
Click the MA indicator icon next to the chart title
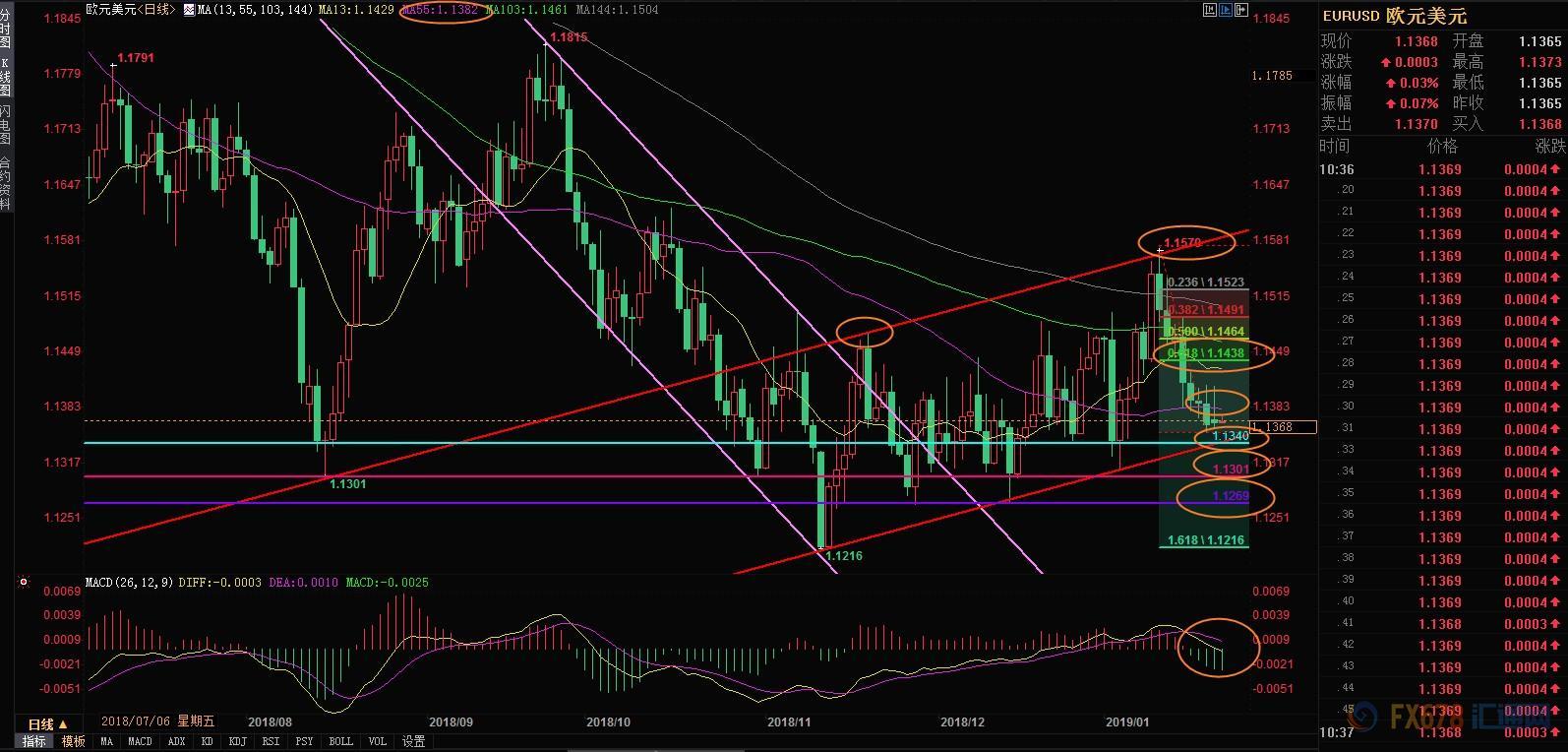(x=190, y=9)
